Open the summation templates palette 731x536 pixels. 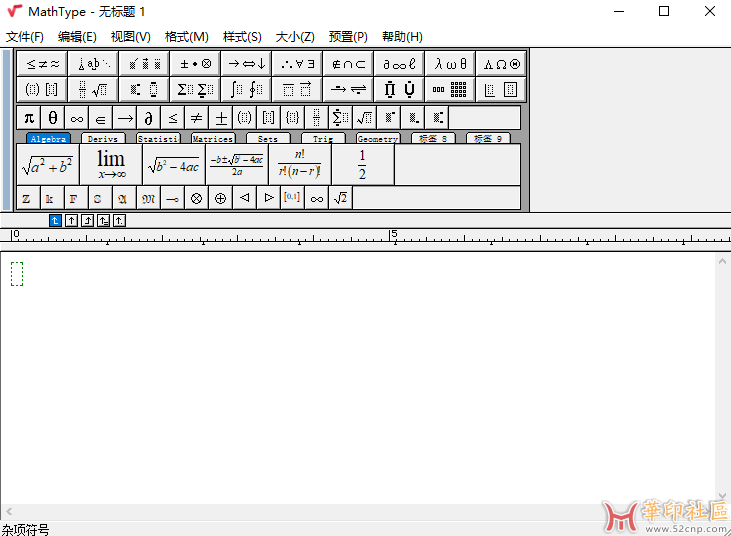coord(195,89)
